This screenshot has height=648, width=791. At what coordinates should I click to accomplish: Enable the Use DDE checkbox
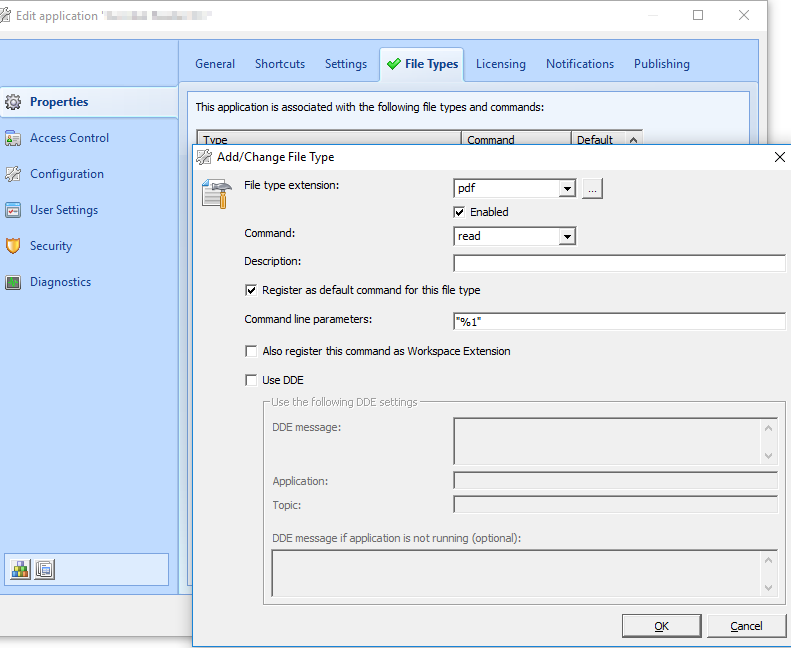click(x=251, y=380)
